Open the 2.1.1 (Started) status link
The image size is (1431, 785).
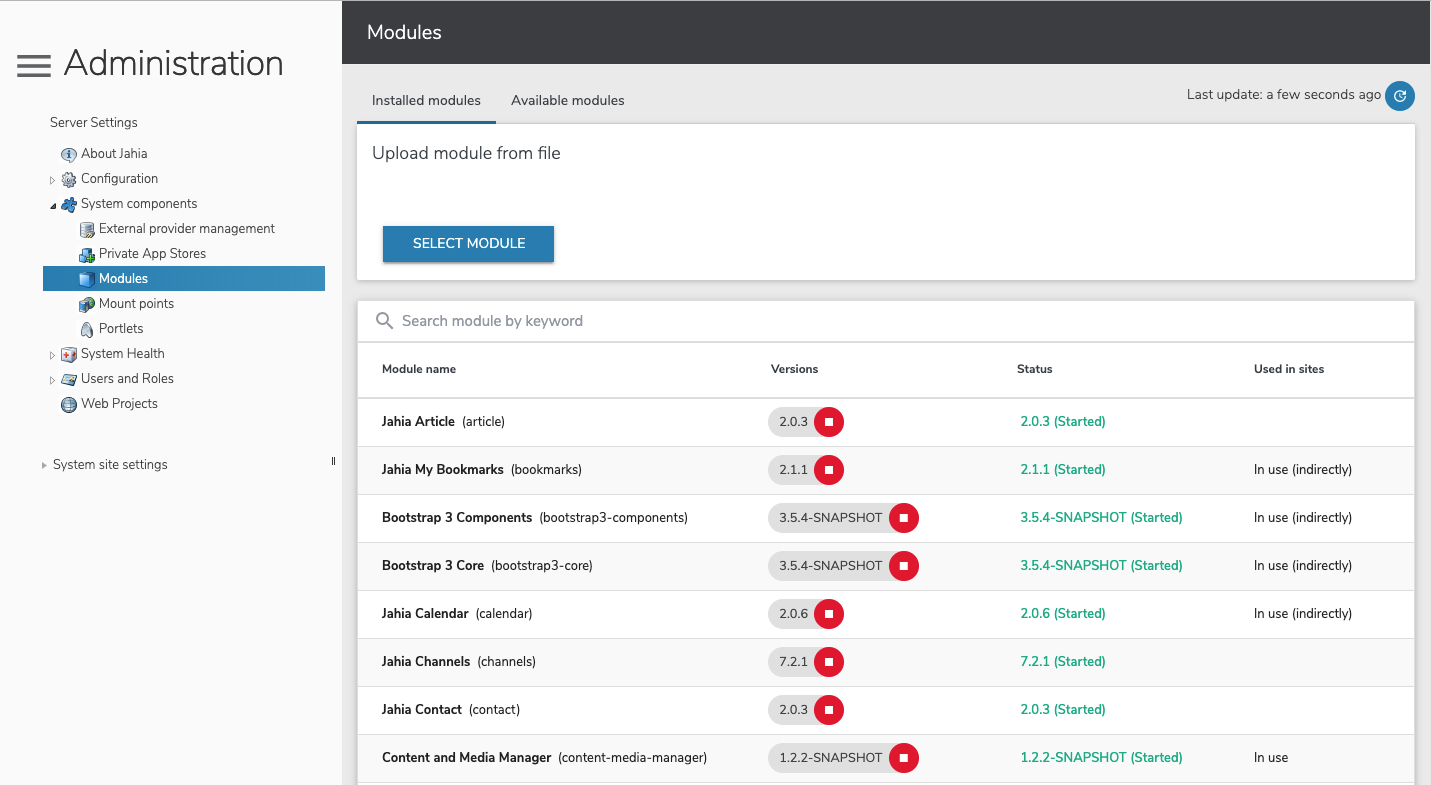pos(1063,469)
